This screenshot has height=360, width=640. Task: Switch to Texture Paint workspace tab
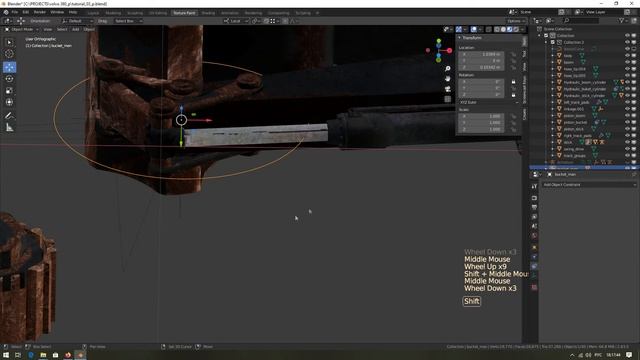[x=184, y=13]
